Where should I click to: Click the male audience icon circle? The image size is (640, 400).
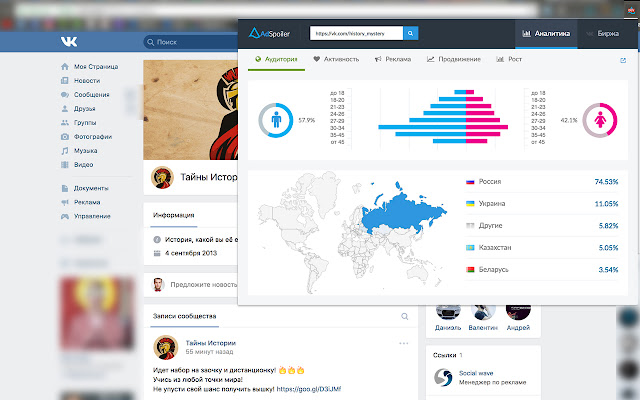click(276, 120)
